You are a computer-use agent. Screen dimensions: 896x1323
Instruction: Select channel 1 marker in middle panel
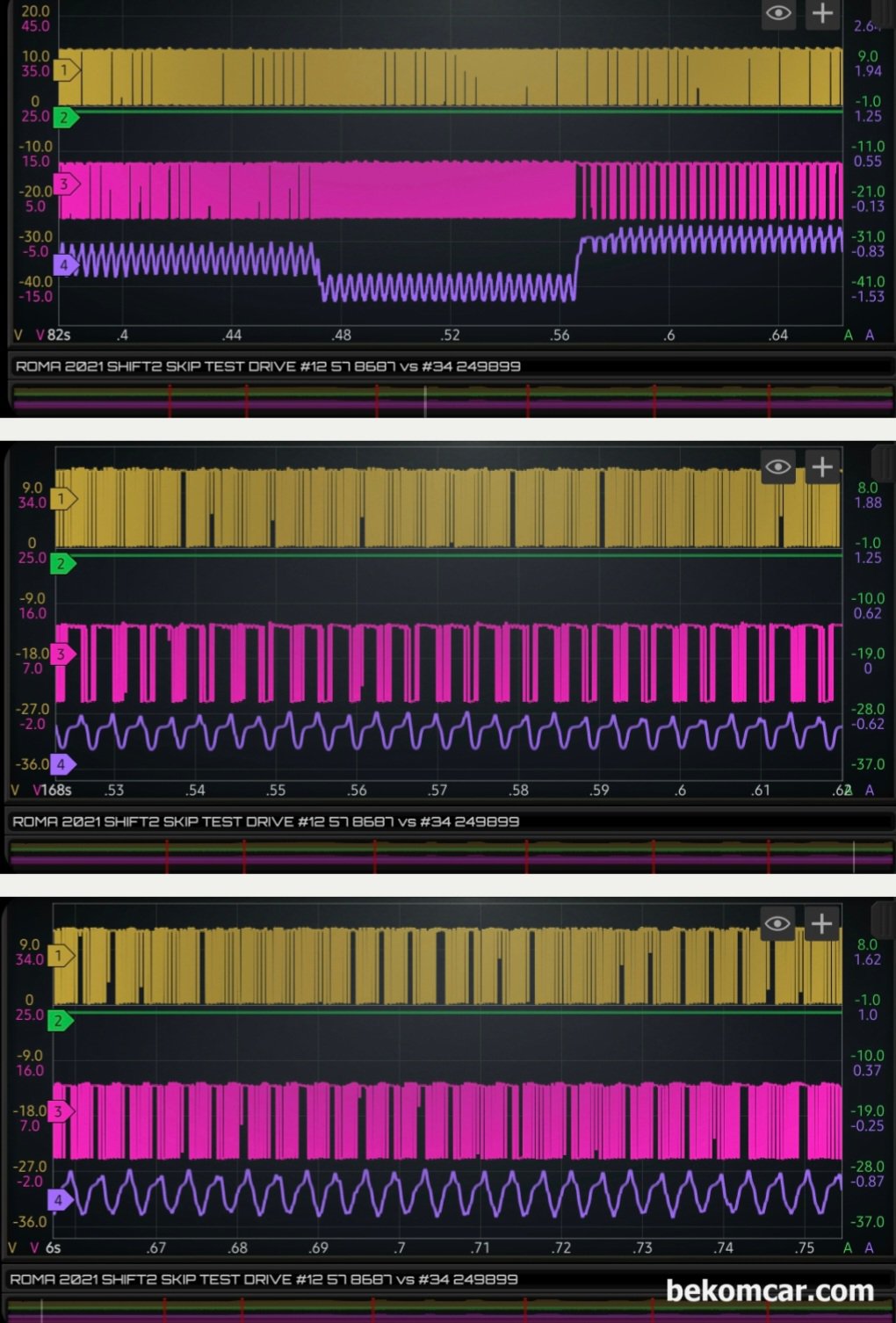pyautogui.click(x=64, y=499)
